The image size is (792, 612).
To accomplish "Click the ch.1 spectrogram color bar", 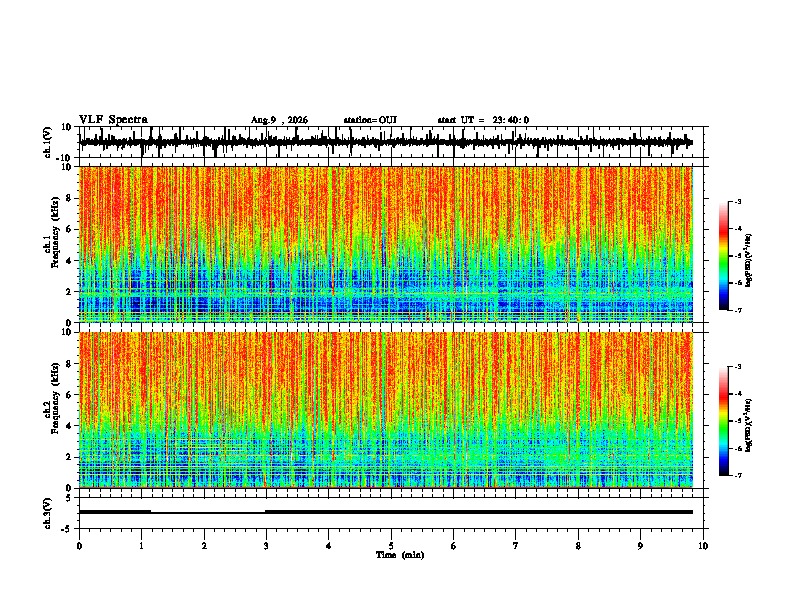I will click(724, 256).
